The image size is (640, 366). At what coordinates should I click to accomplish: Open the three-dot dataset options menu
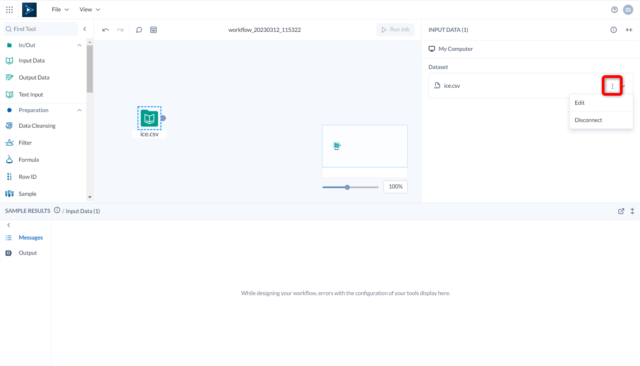click(612, 86)
